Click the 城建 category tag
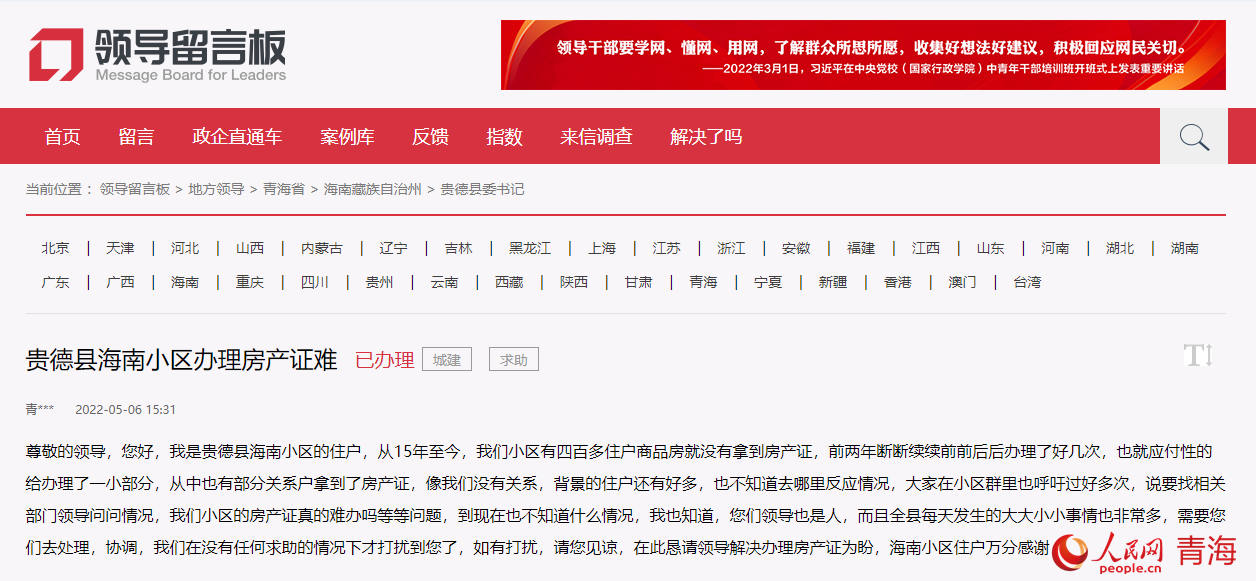 pos(447,360)
